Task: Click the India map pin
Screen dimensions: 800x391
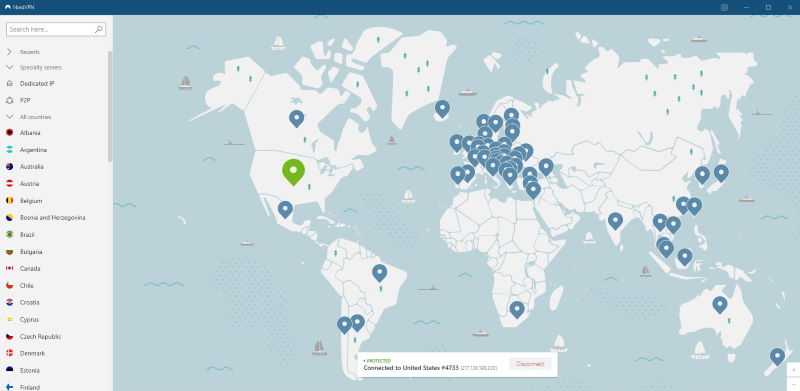Action: click(x=615, y=221)
